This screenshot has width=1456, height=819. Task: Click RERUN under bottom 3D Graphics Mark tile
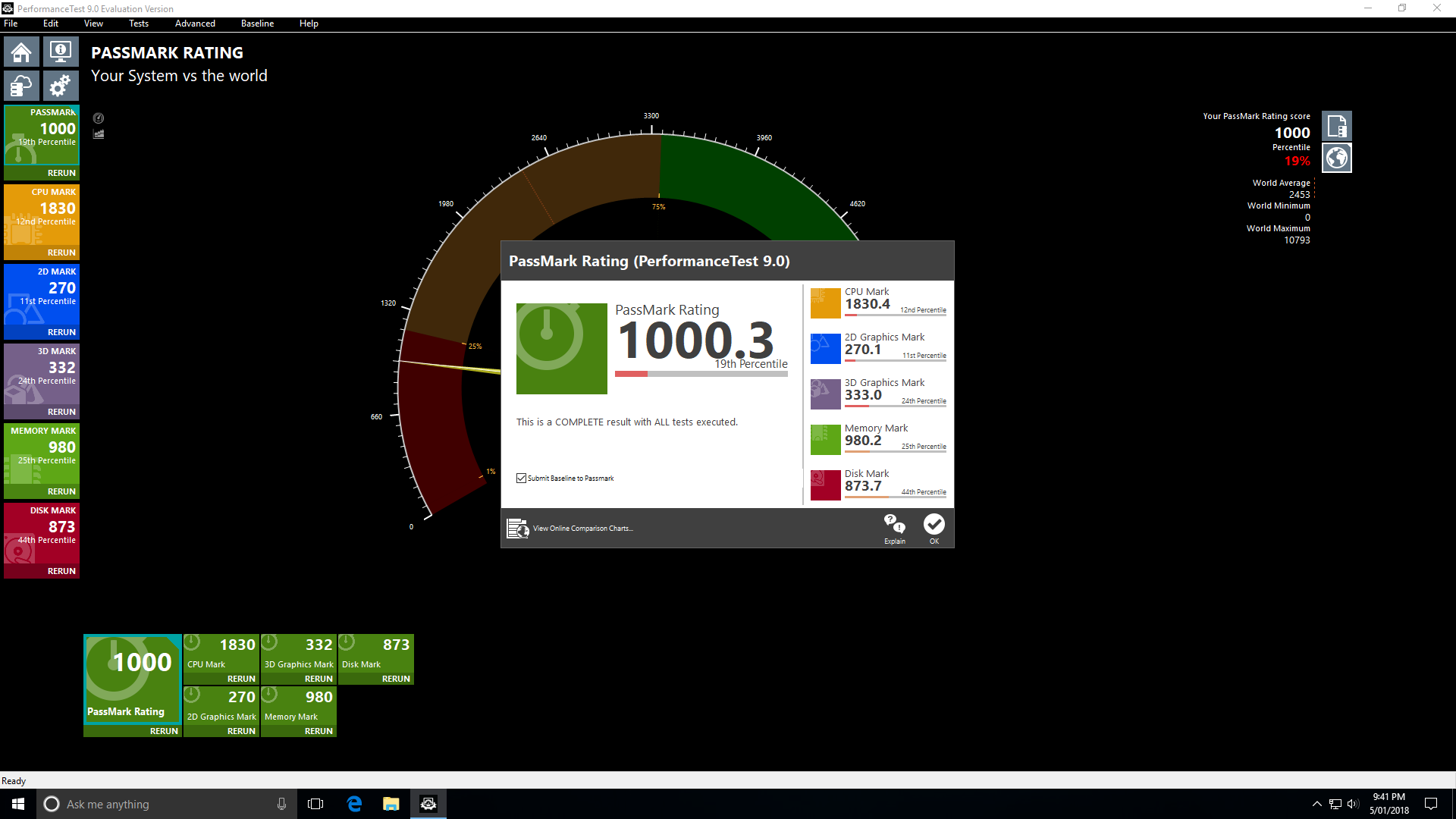[318, 679]
